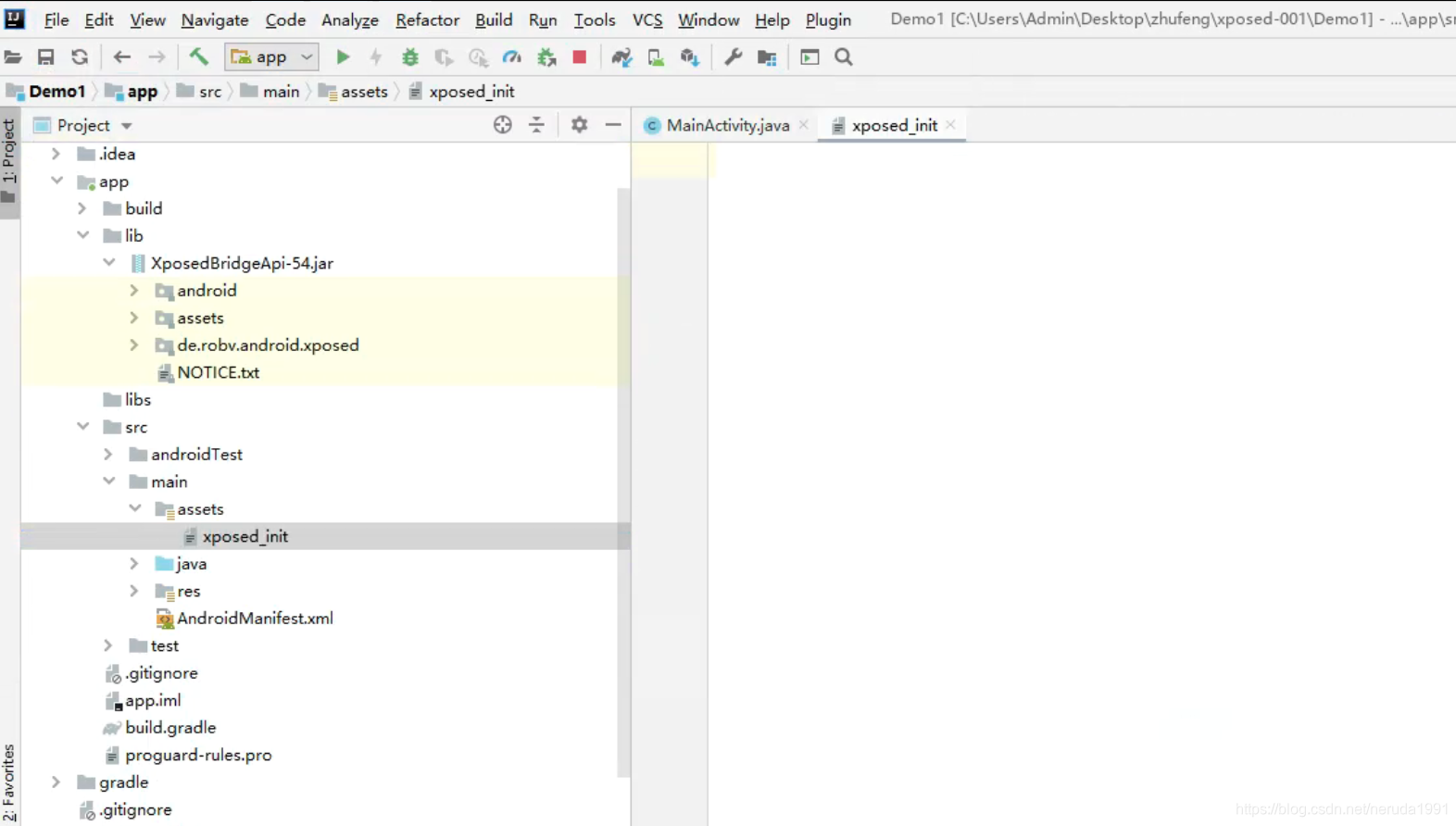Viewport: 1456px width, 826px height.
Task: Open Project Structure toolbar icon
Action: click(767, 57)
